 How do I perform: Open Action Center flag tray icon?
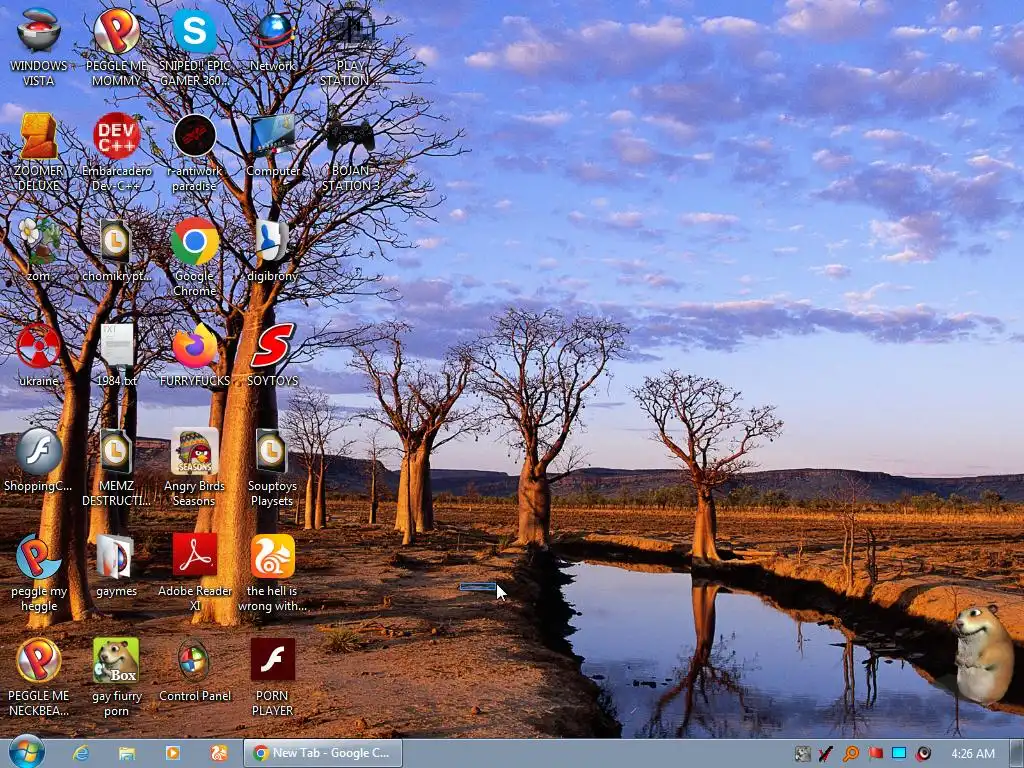click(875, 754)
